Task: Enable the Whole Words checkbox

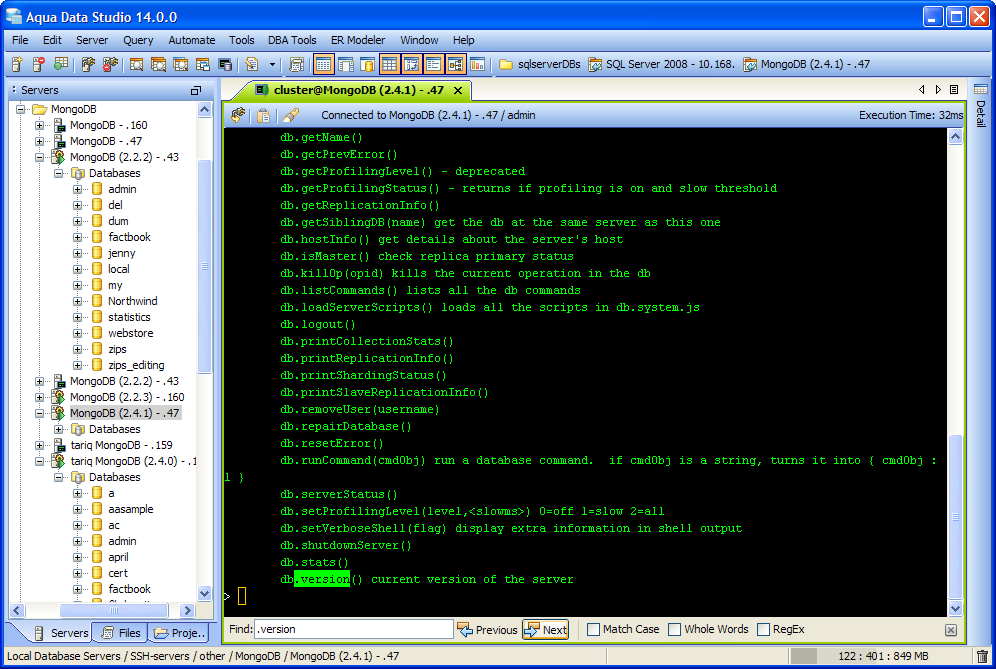Action: pos(675,629)
